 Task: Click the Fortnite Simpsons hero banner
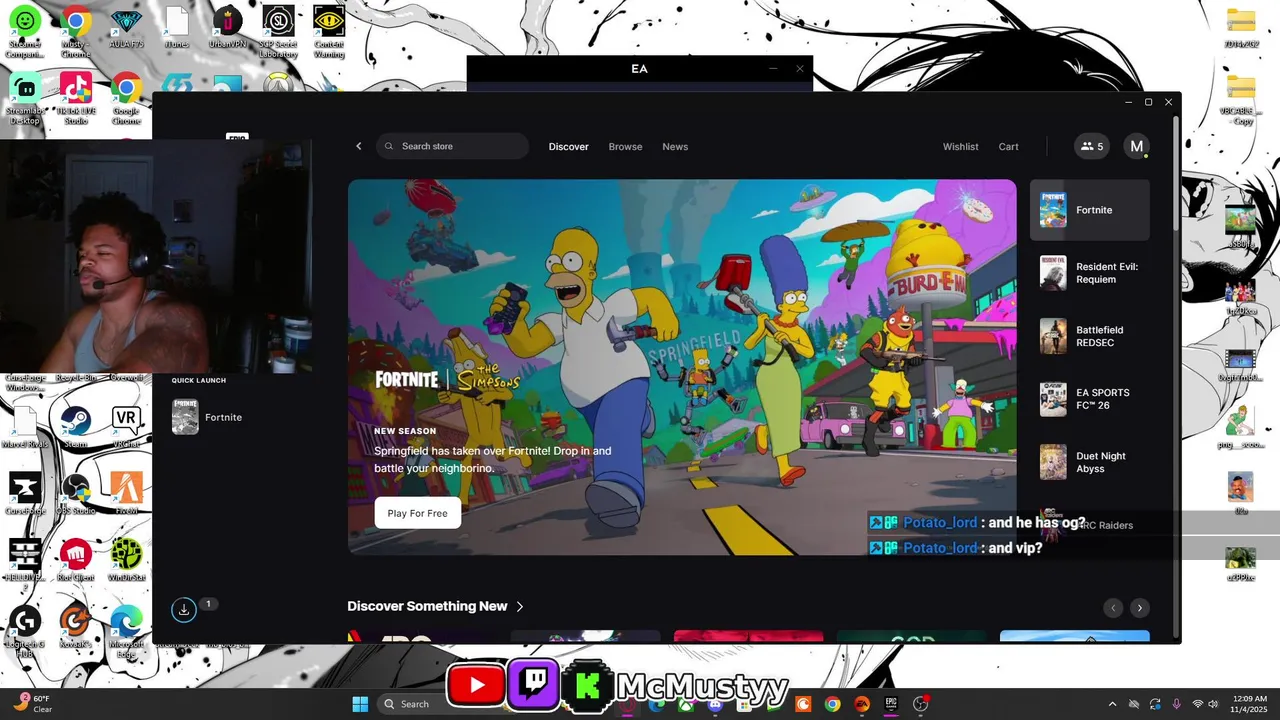[682, 367]
